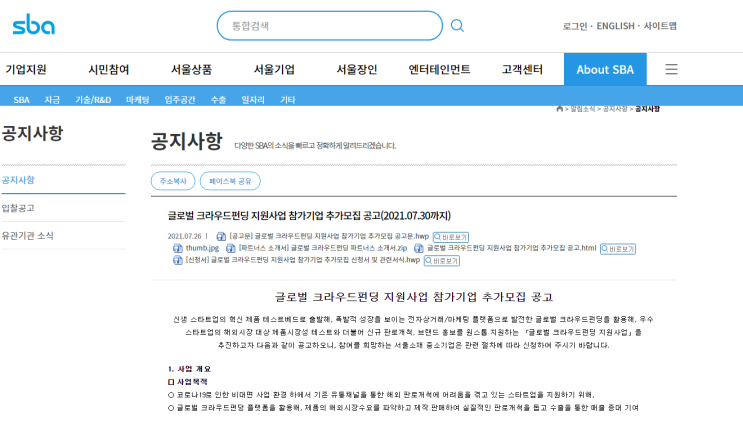Download the 추가모집 공고.html attachment

point(511,248)
